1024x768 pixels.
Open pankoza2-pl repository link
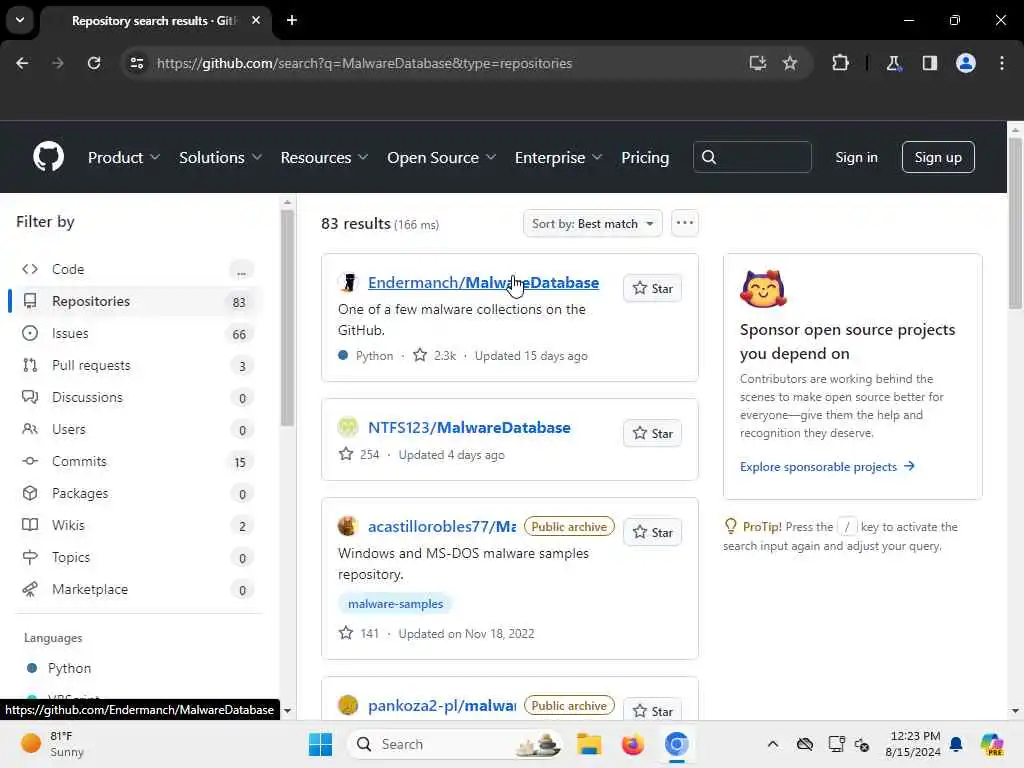441,705
